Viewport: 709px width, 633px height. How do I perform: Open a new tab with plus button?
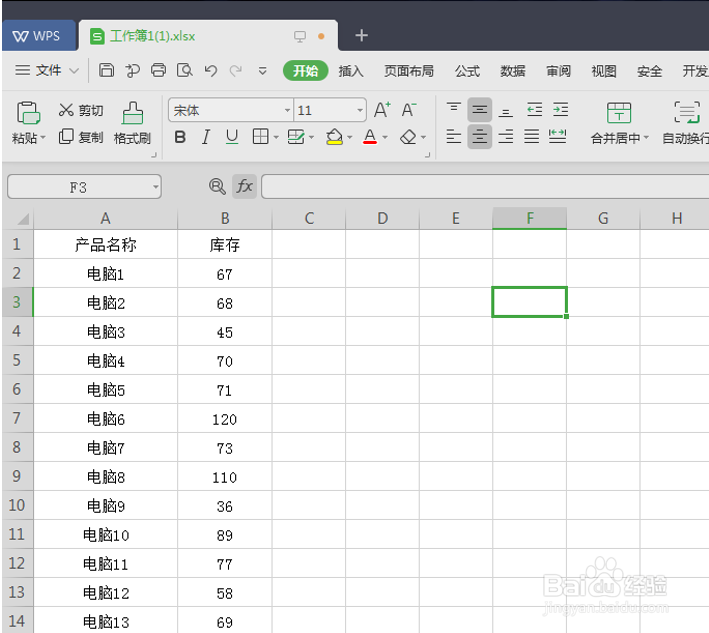tap(361, 35)
